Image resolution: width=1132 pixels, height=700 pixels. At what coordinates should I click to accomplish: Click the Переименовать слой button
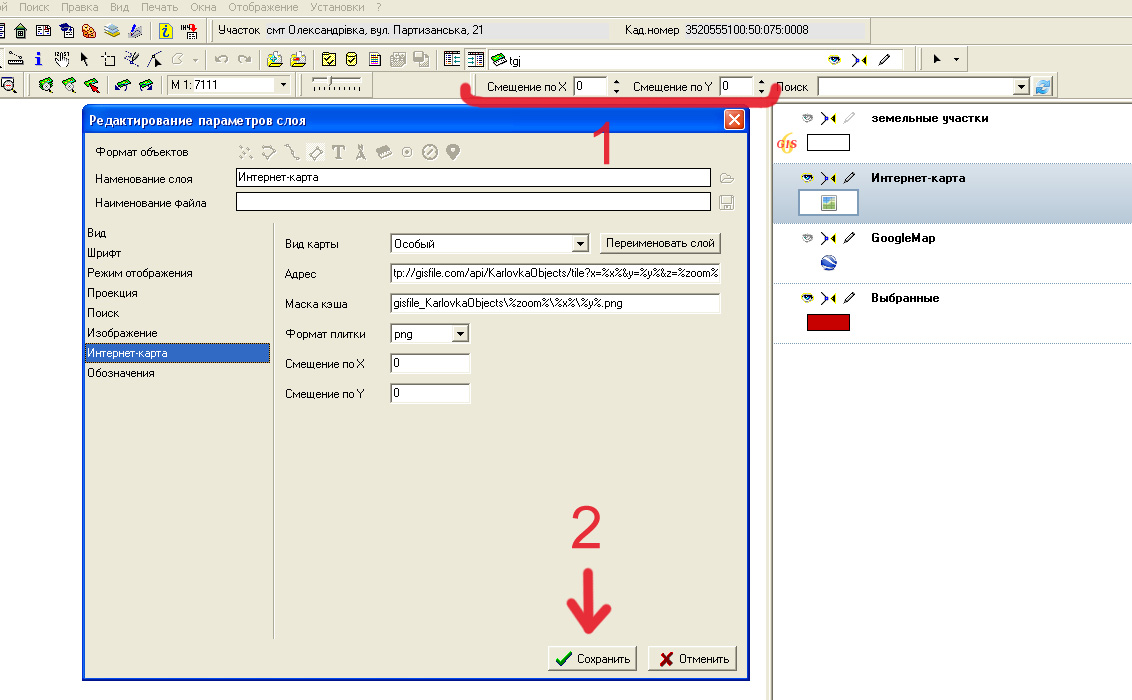click(660, 243)
